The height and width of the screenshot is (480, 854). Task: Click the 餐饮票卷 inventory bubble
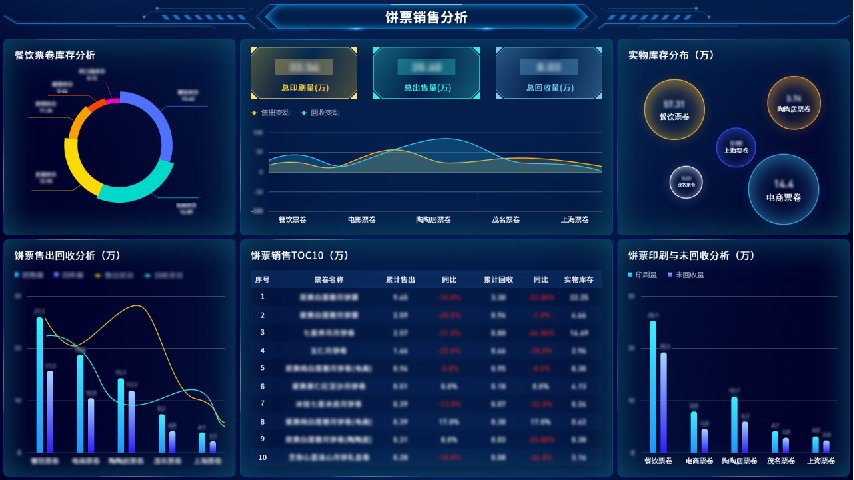tap(674, 109)
